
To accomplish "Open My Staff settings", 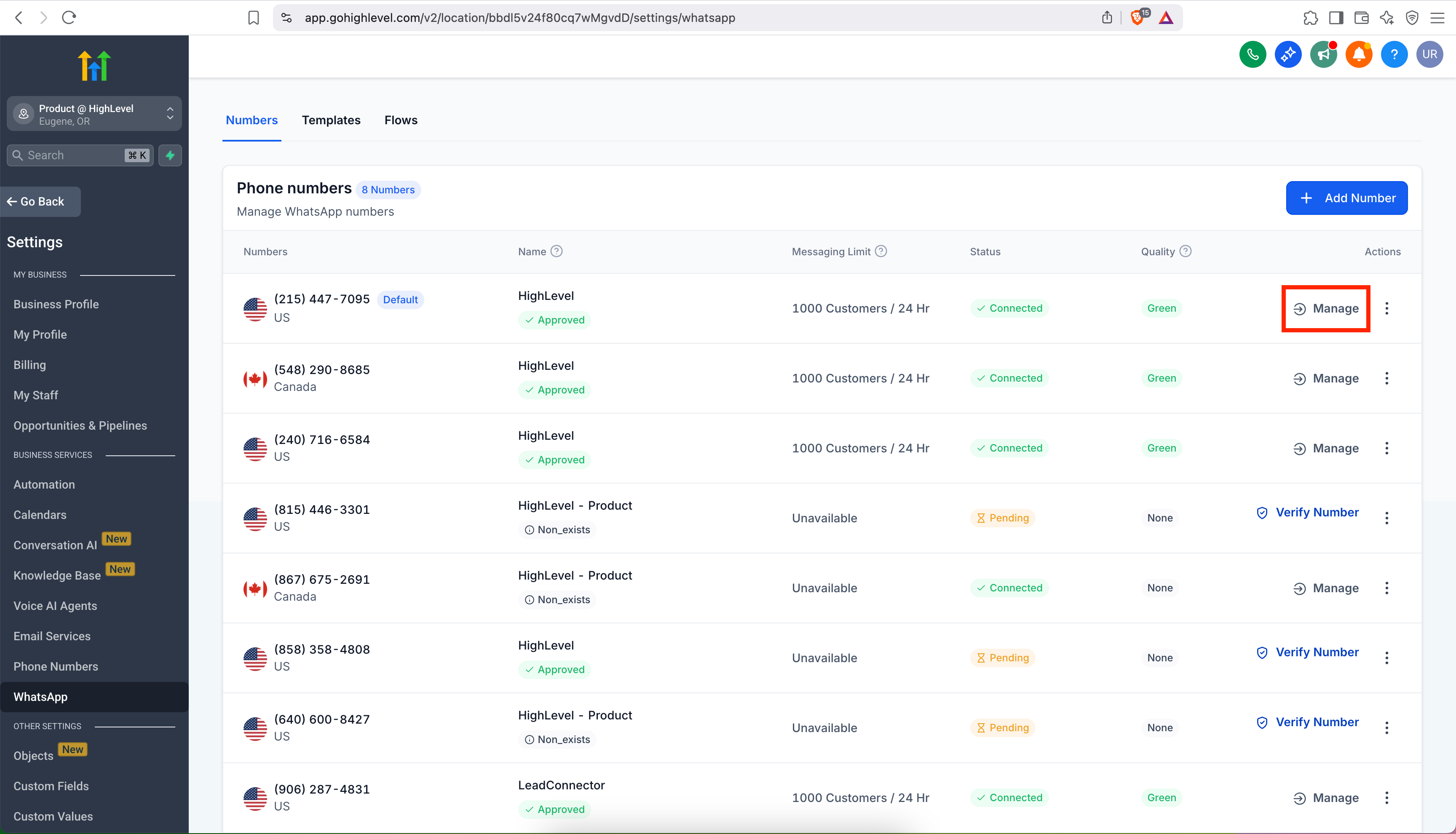I will 35,395.
